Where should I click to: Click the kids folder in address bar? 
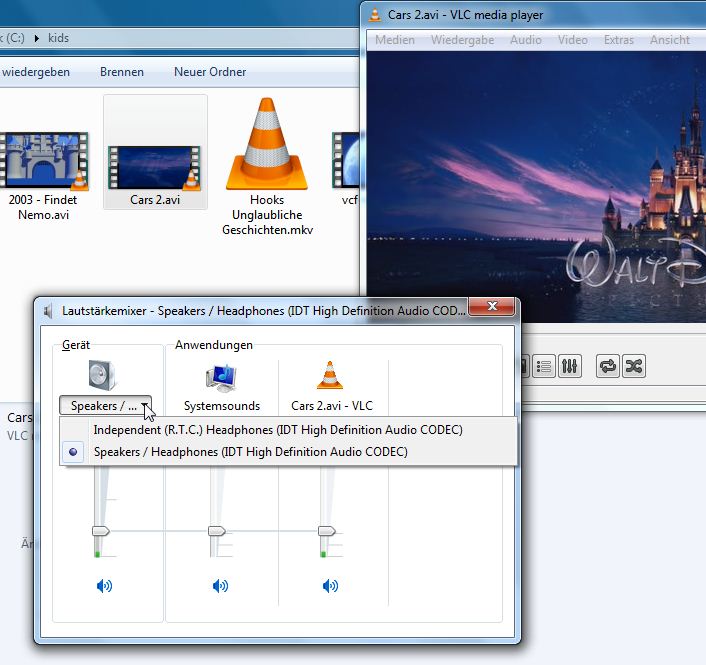tap(59, 38)
